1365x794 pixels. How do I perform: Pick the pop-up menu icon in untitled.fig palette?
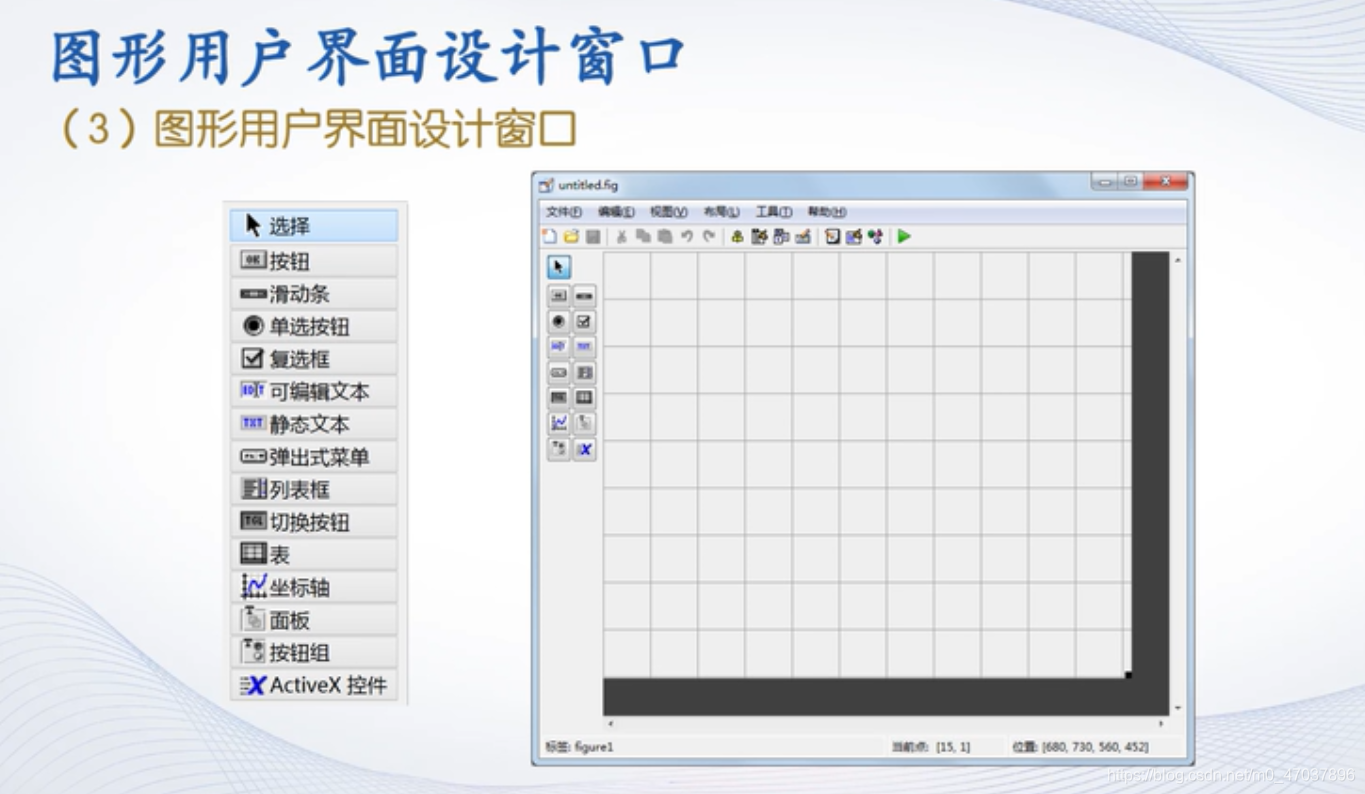pos(559,372)
